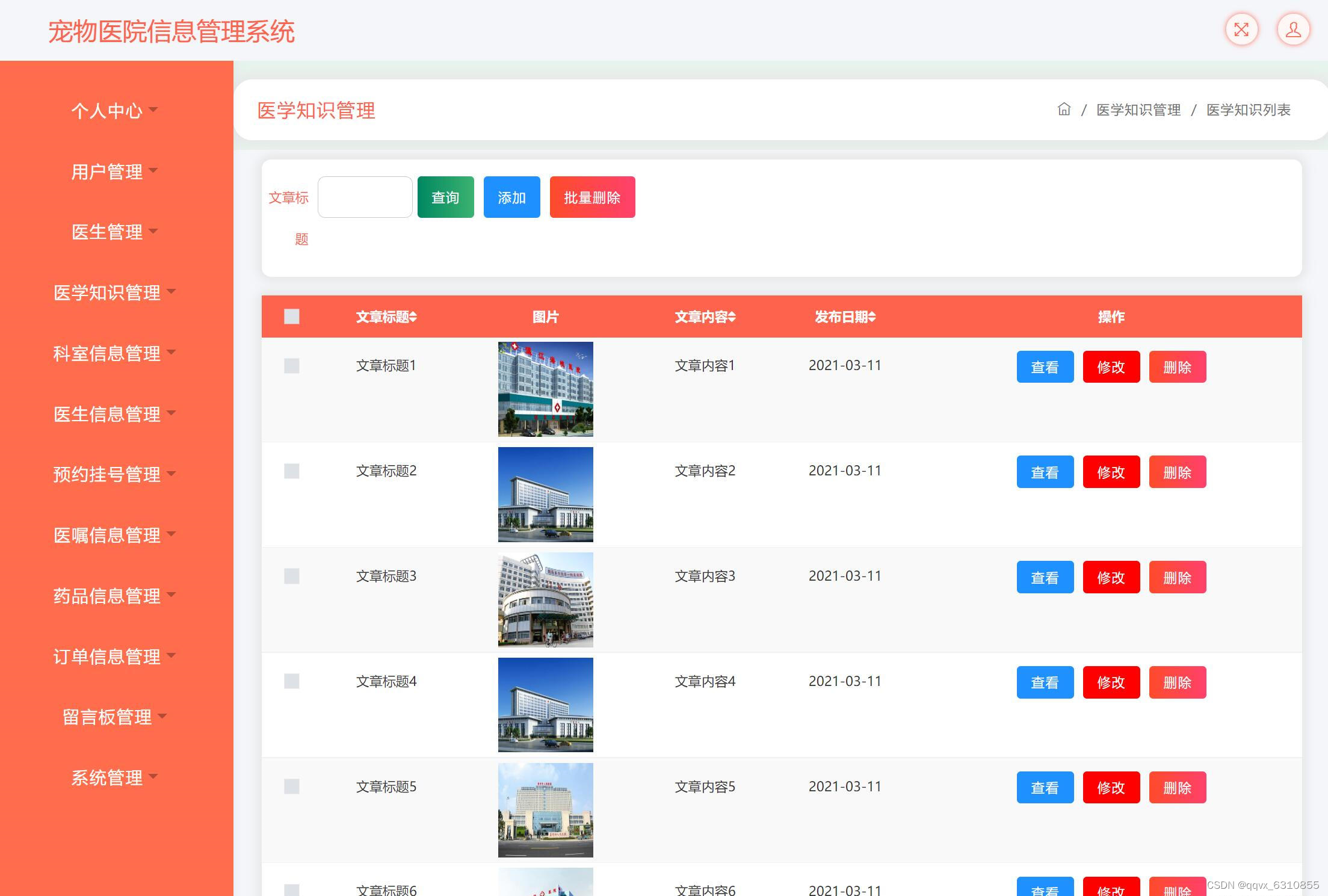Image resolution: width=1328 pixels, height=896 pixels.
Task: Expand the 科室信息管理 sidebar menu
Action: (x=114, y=353)
